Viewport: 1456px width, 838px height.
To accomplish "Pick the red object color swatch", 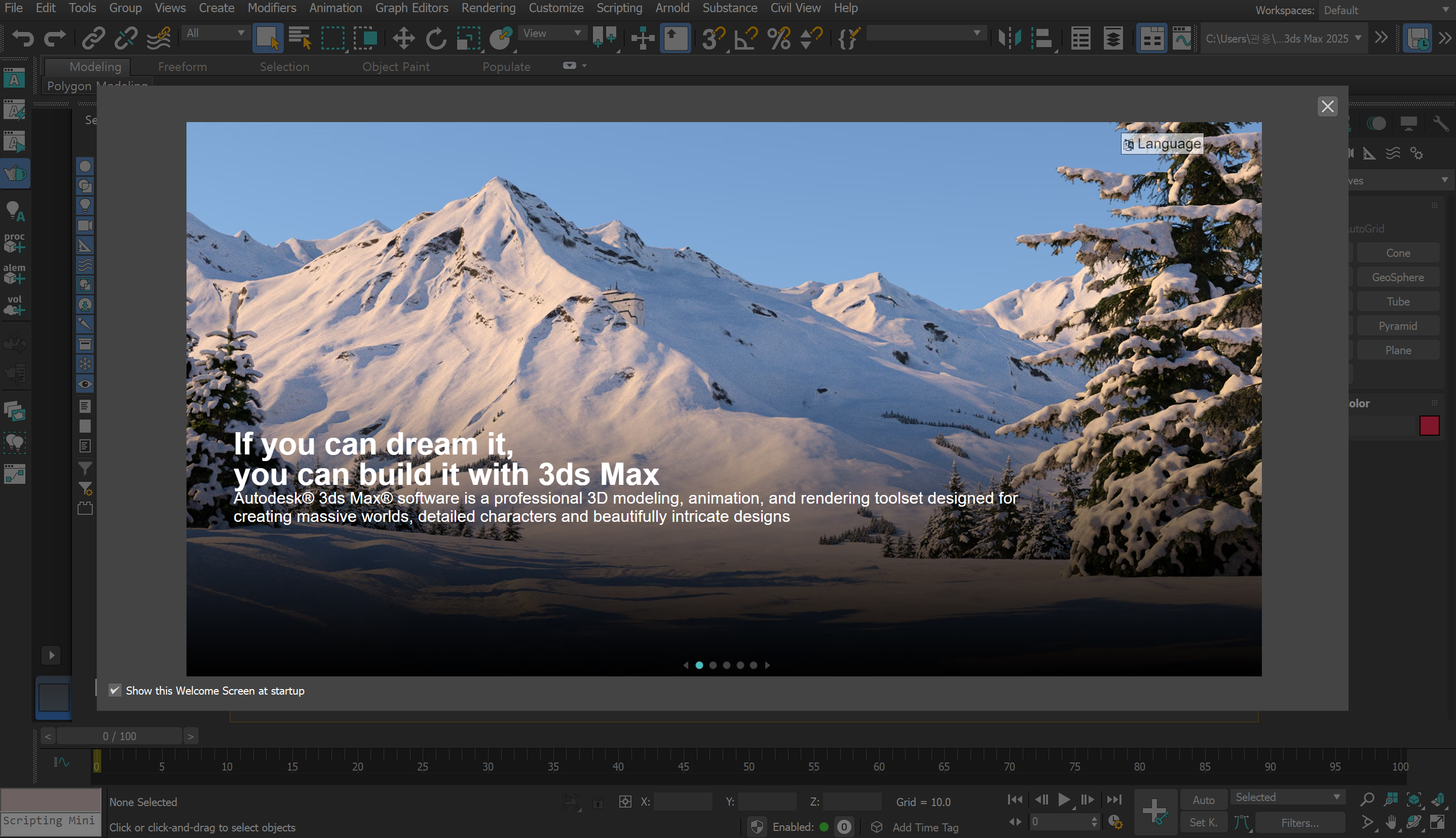I will 1429,426.
